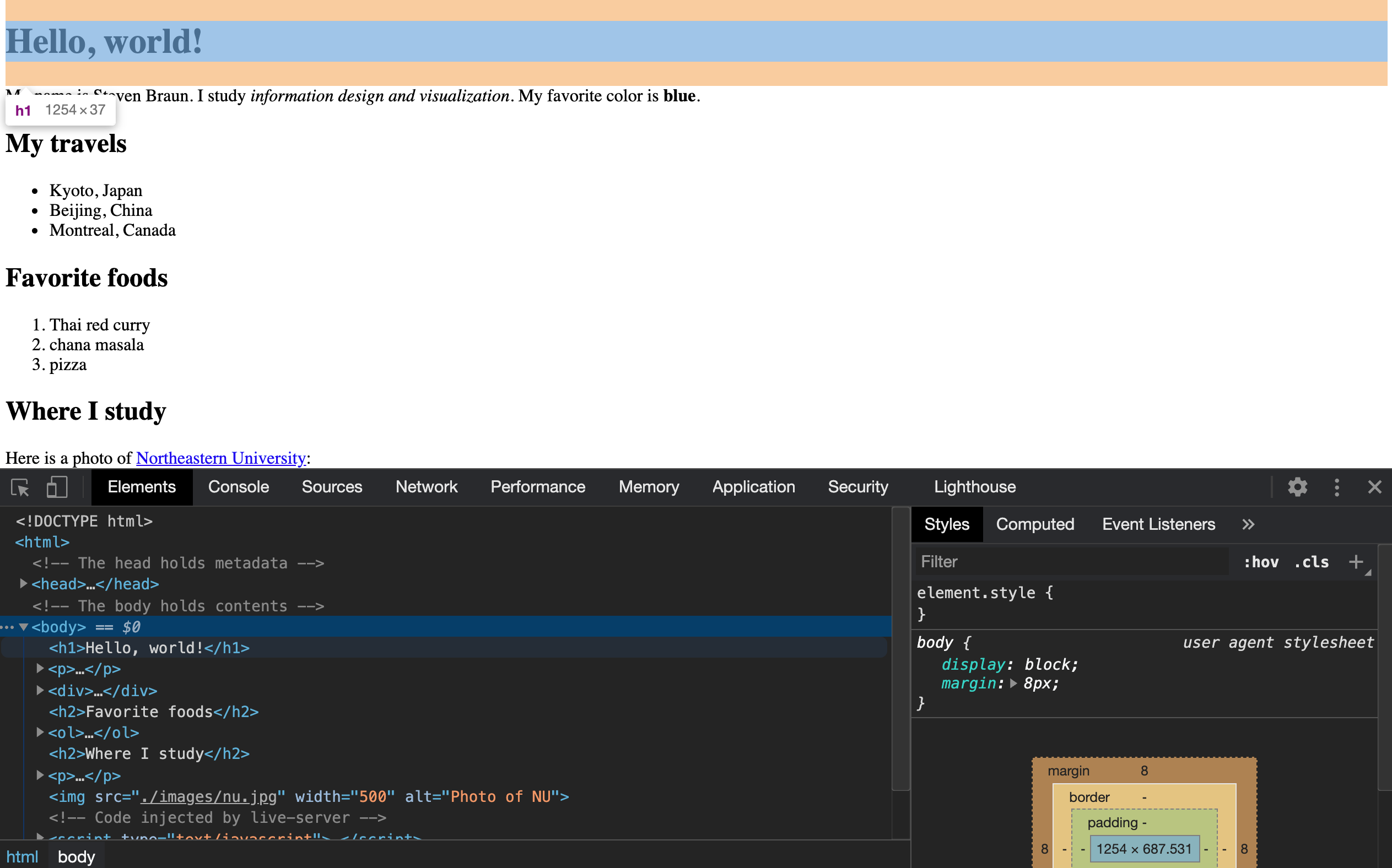The image size is (1392, 868).
Task: Expand the head element node
Action: [x=24, y=584]
